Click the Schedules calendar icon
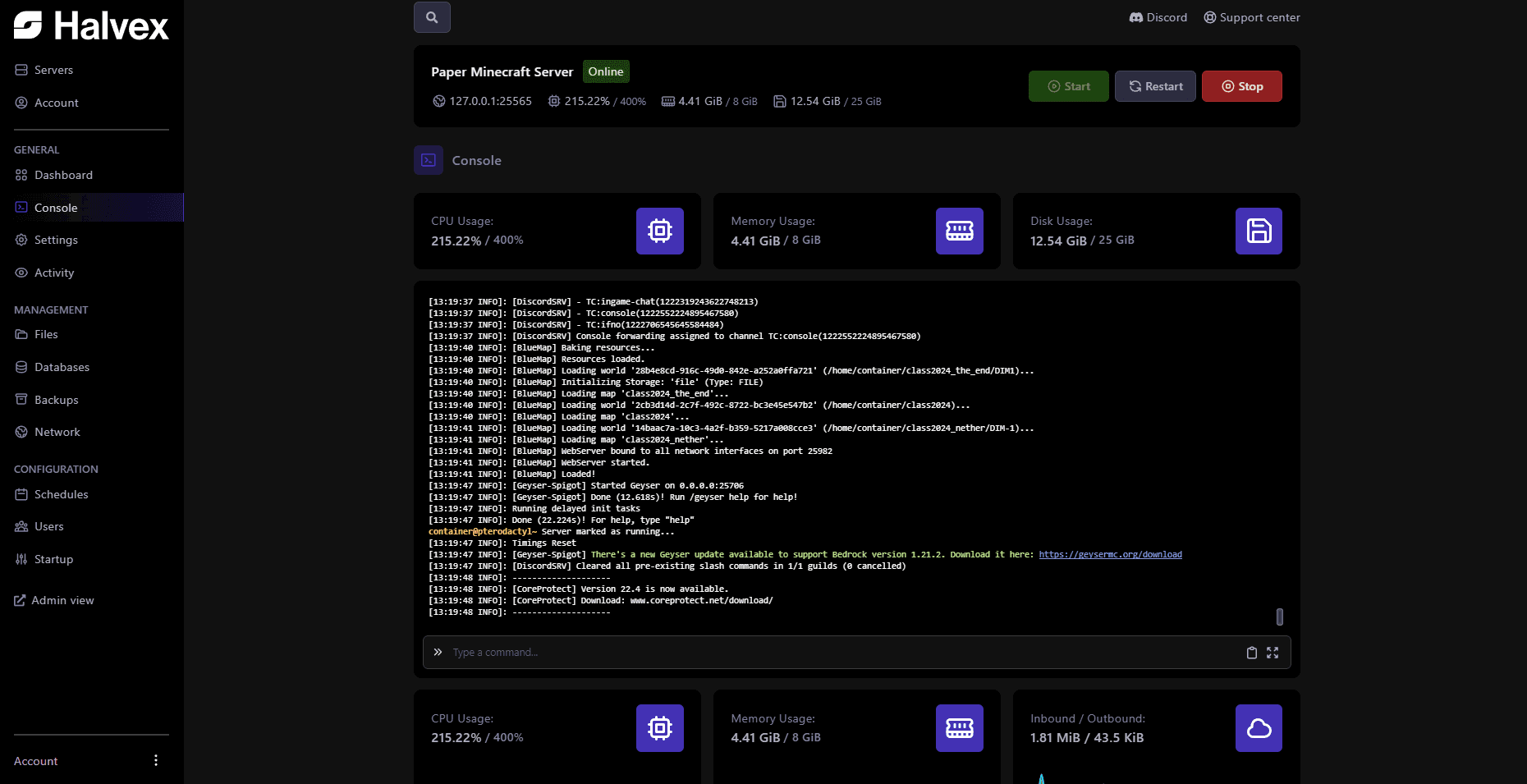Screen dimensions: 1527x784 point(21,494)
